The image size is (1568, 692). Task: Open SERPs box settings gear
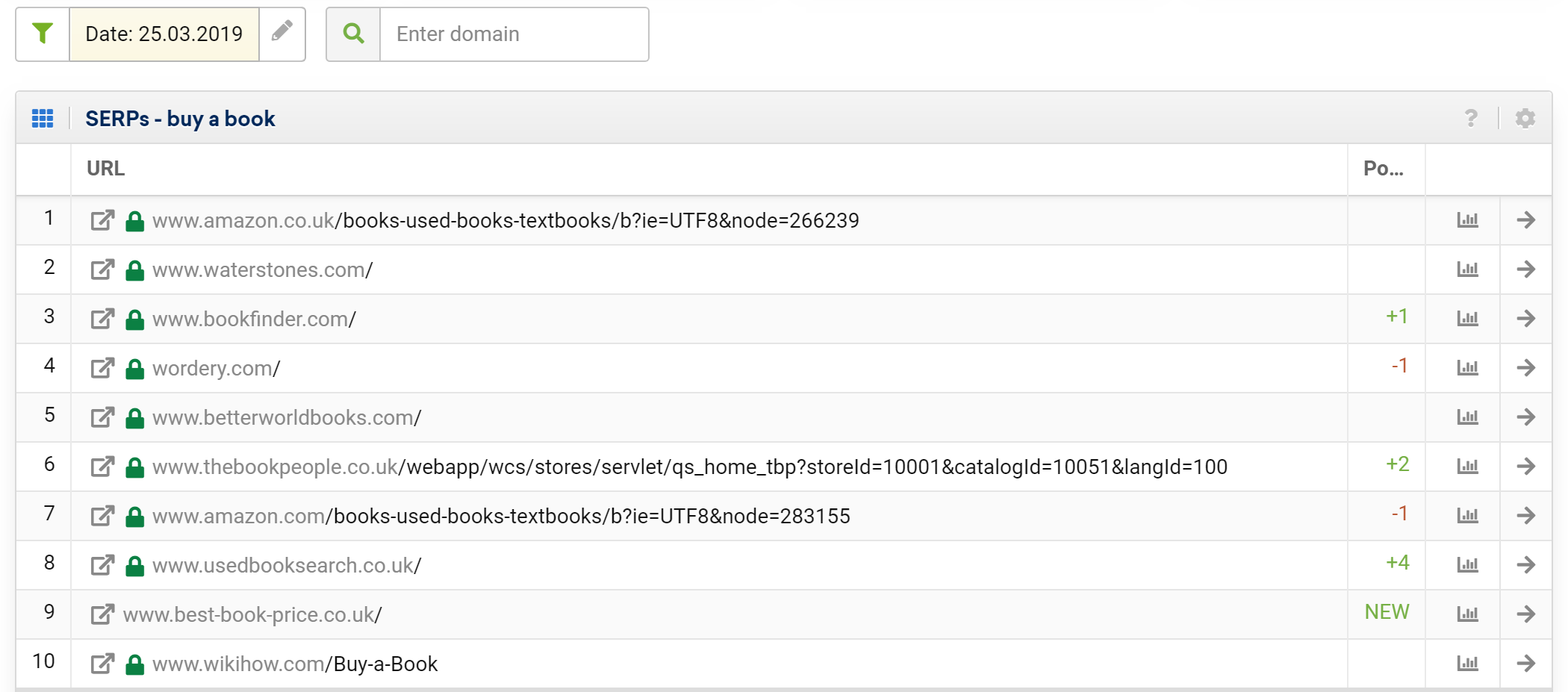(1525, 118)
